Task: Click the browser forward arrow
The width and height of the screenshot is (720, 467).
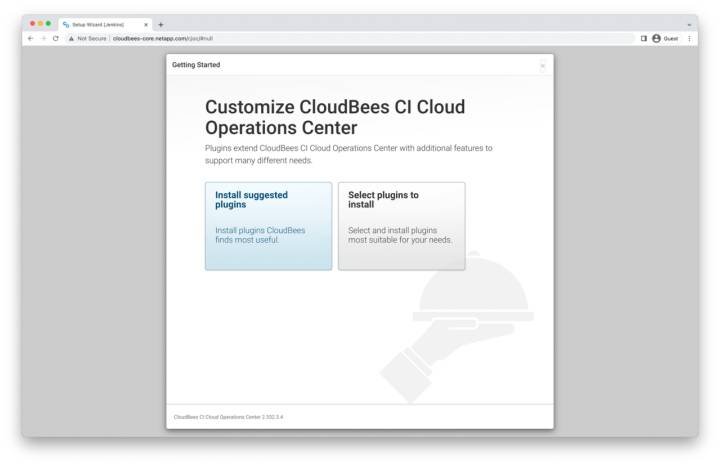Action: coord(42,38)
